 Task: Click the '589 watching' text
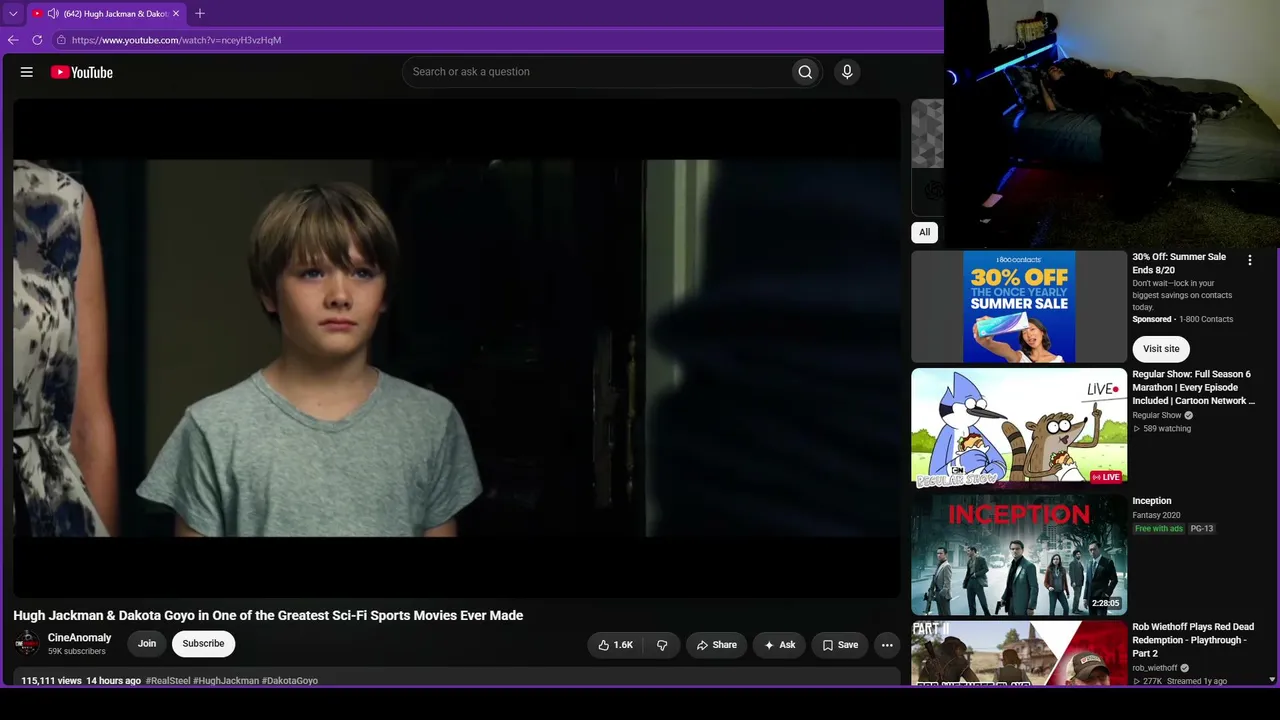click(1167, 429)
